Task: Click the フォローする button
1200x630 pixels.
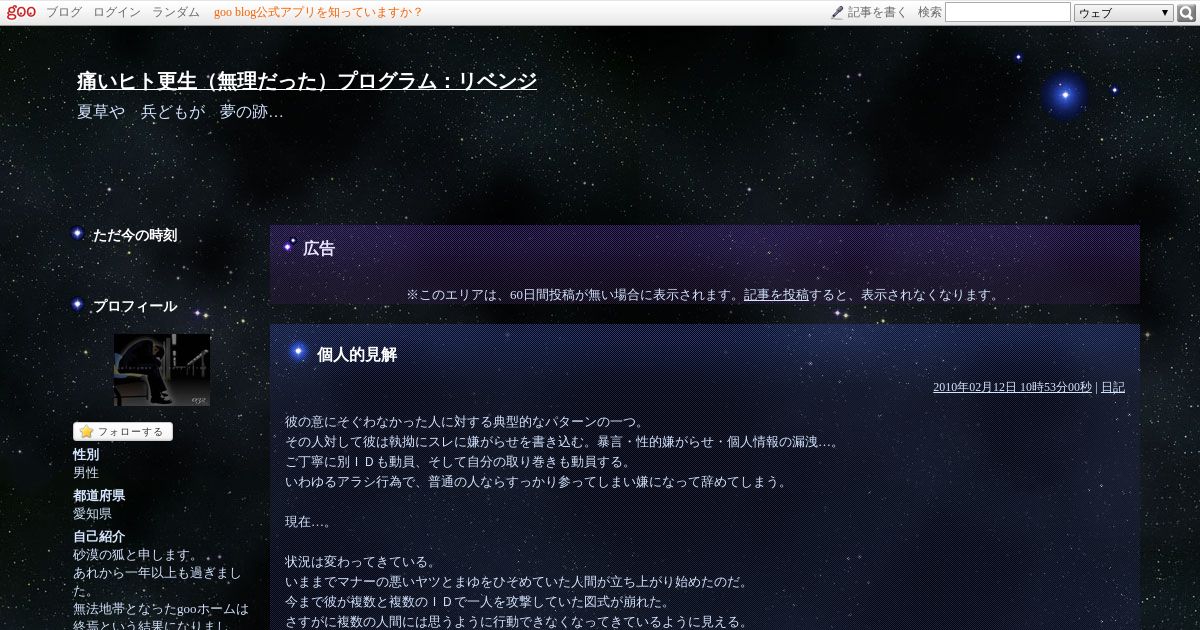Action: [123, 432]
